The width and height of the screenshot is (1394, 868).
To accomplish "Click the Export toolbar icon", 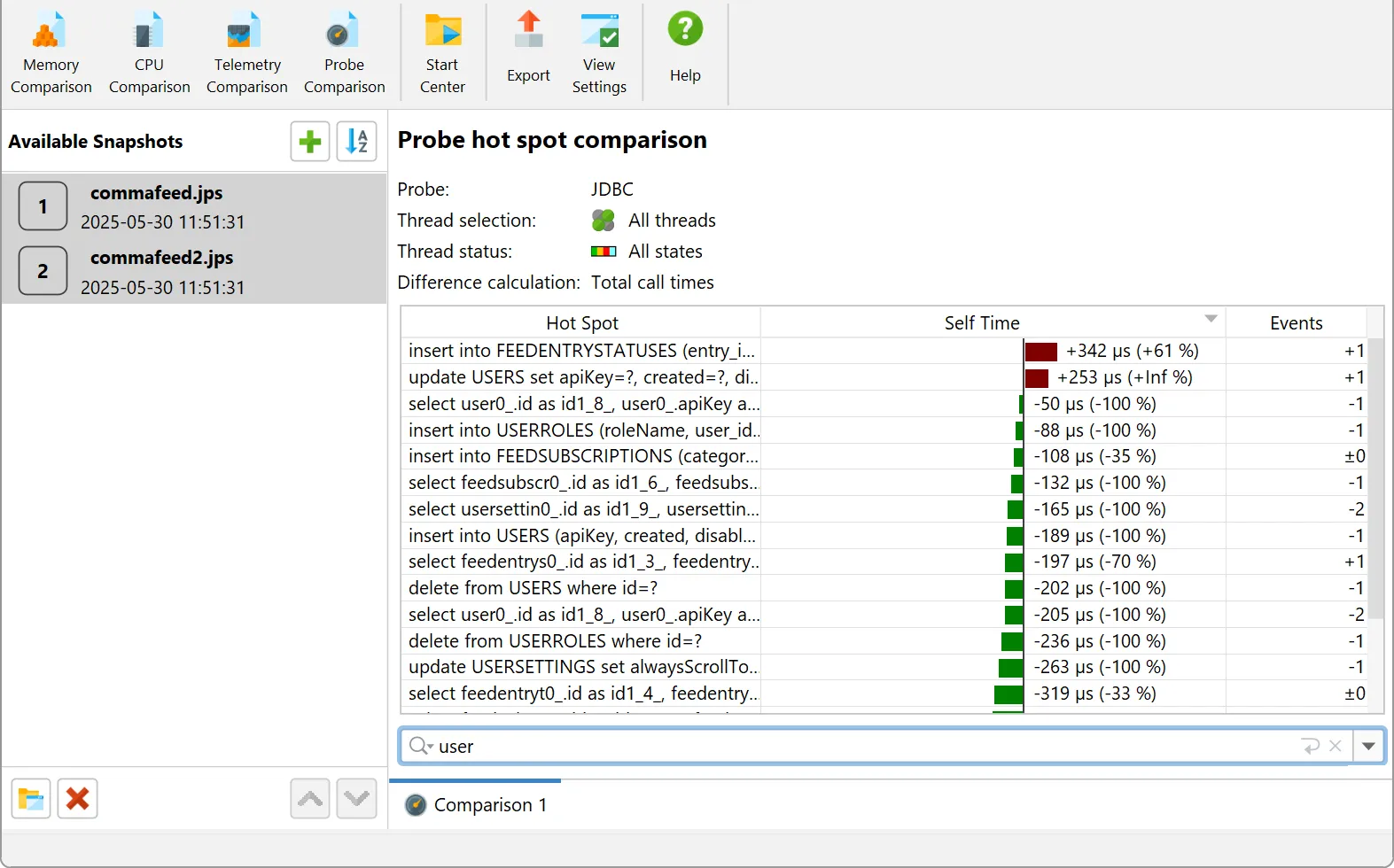I will (528, 53).
